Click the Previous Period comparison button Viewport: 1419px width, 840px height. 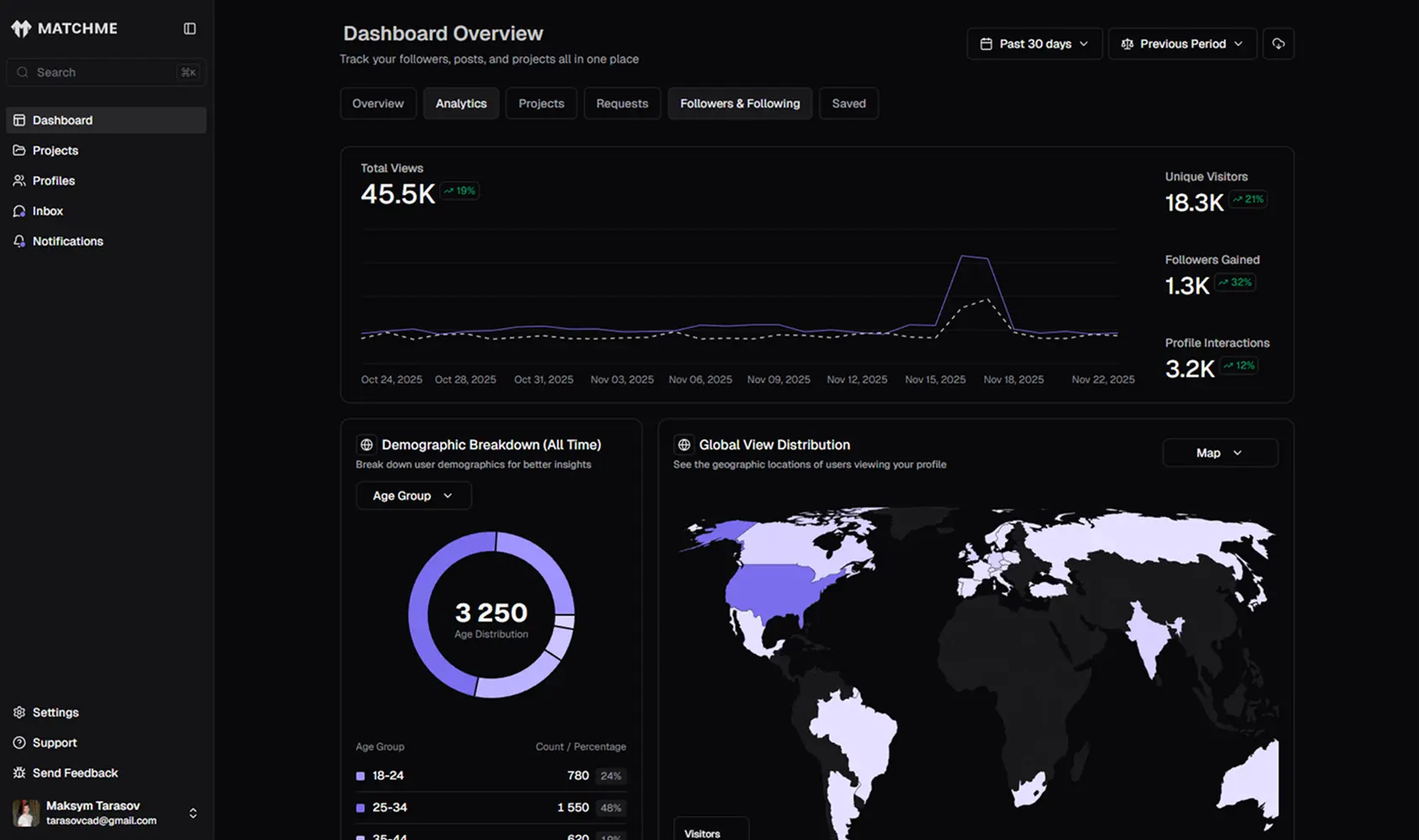(1182, 43)
